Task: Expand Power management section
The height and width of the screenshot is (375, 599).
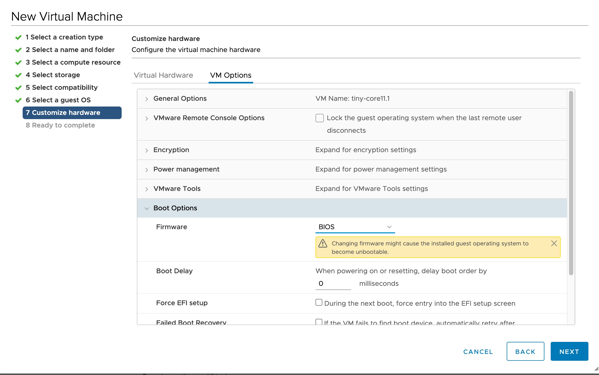Action: click(x=146, y=170)
